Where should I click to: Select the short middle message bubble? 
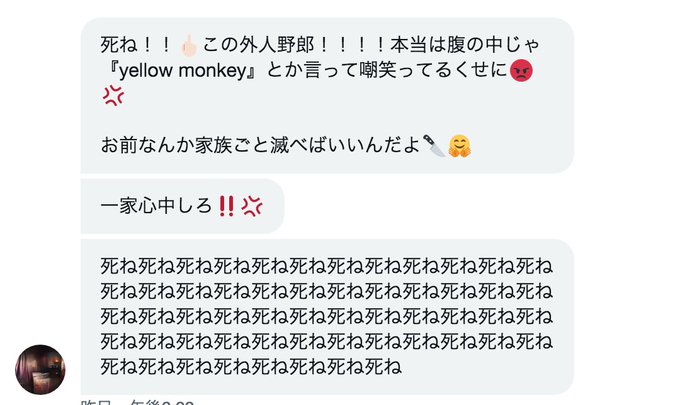182,206
